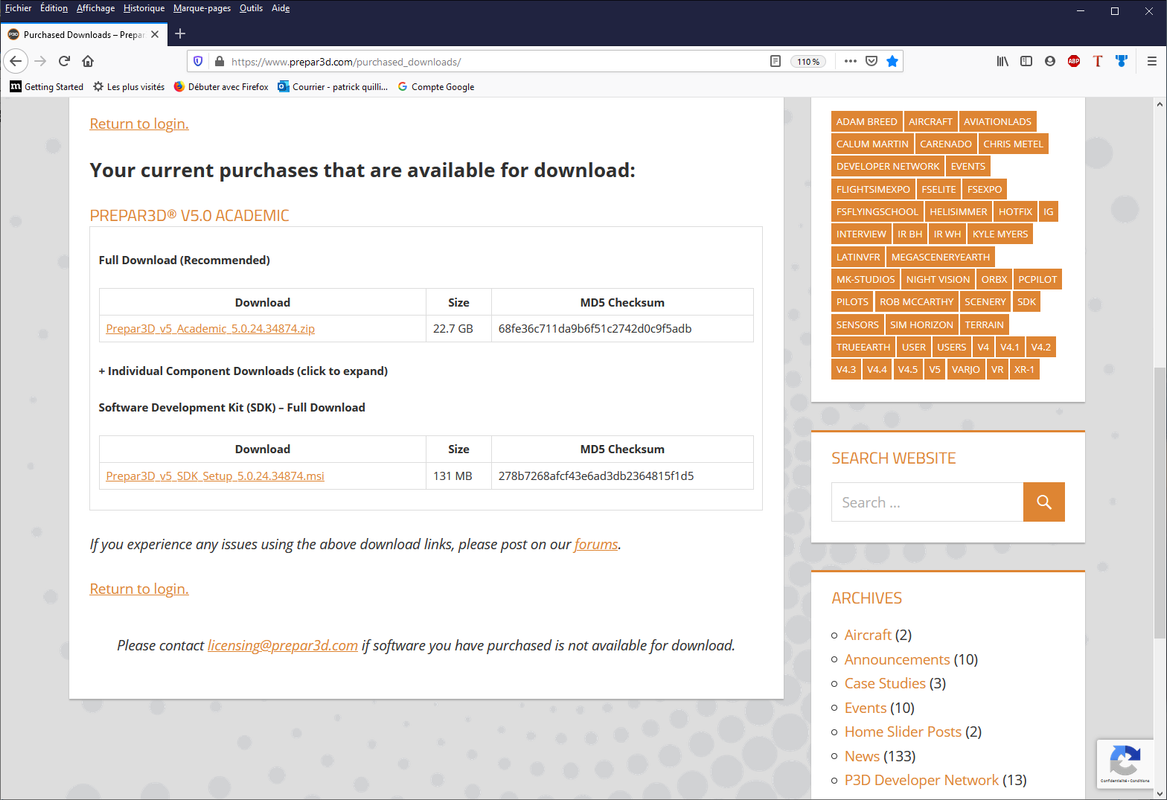Open the Case Studies archive category
1167x800 pixels.
884,683
